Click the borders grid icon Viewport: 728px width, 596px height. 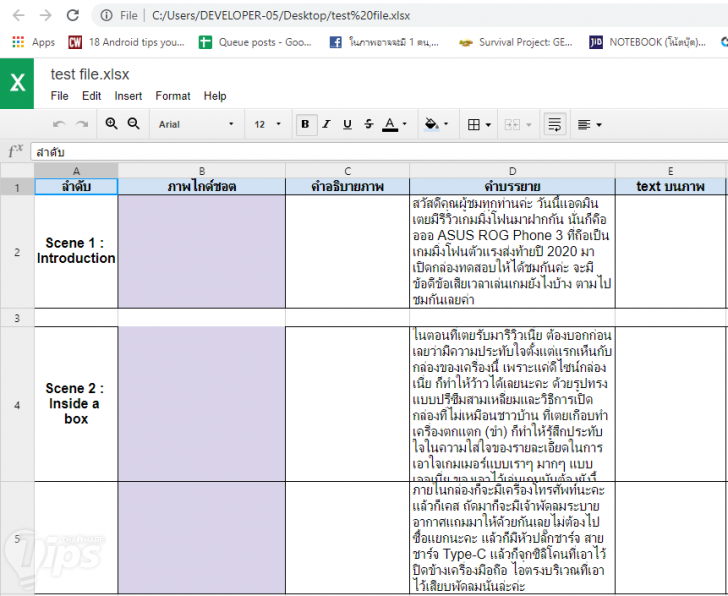(x=474, y=124)
